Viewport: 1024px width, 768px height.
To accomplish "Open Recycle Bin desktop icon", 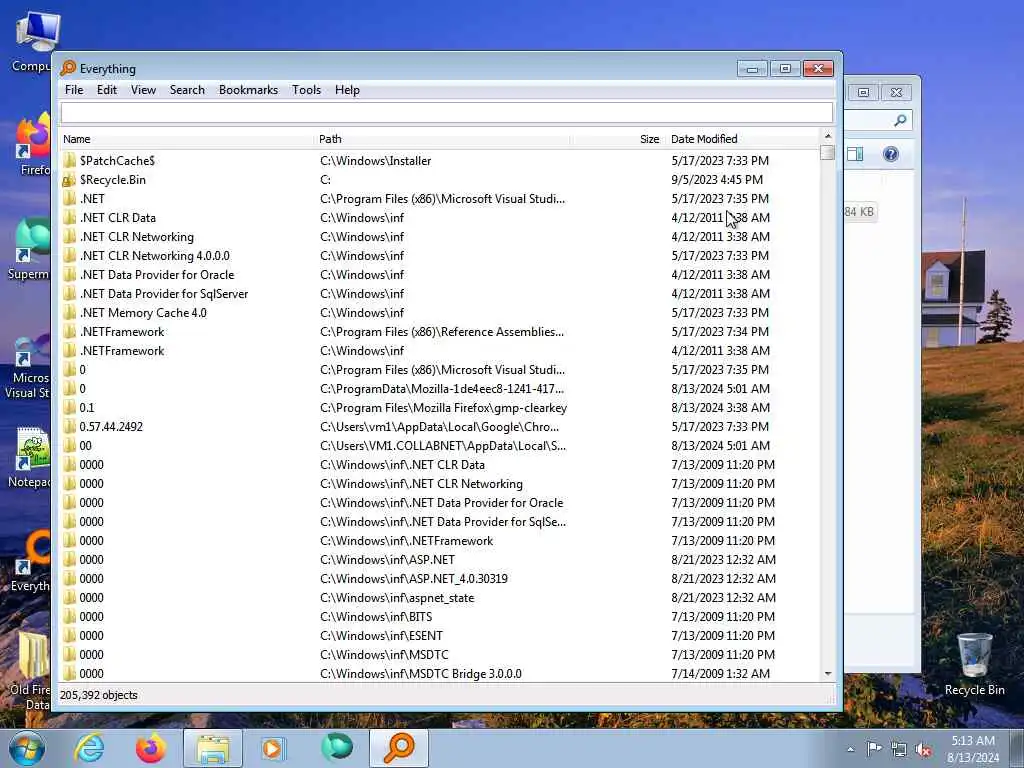I will coord(974,664).
